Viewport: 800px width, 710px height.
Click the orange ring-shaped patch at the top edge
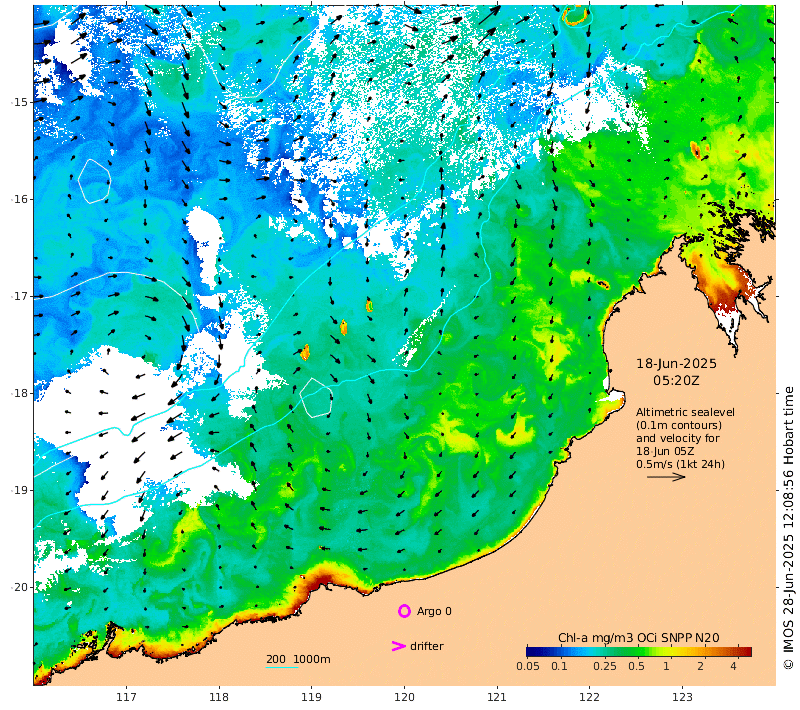coord(575,17)
